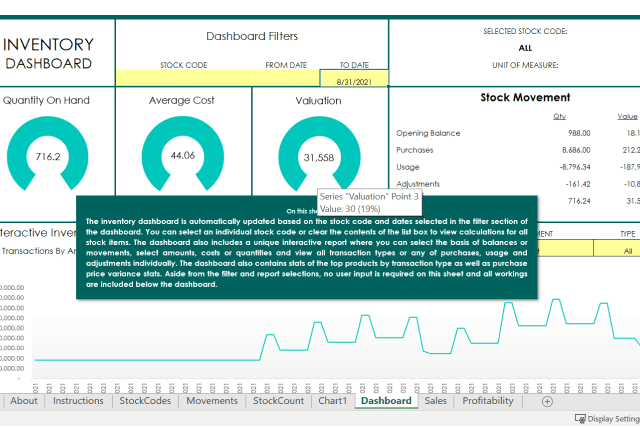
Task: Click the Qty column header
Action: [560, 116]
